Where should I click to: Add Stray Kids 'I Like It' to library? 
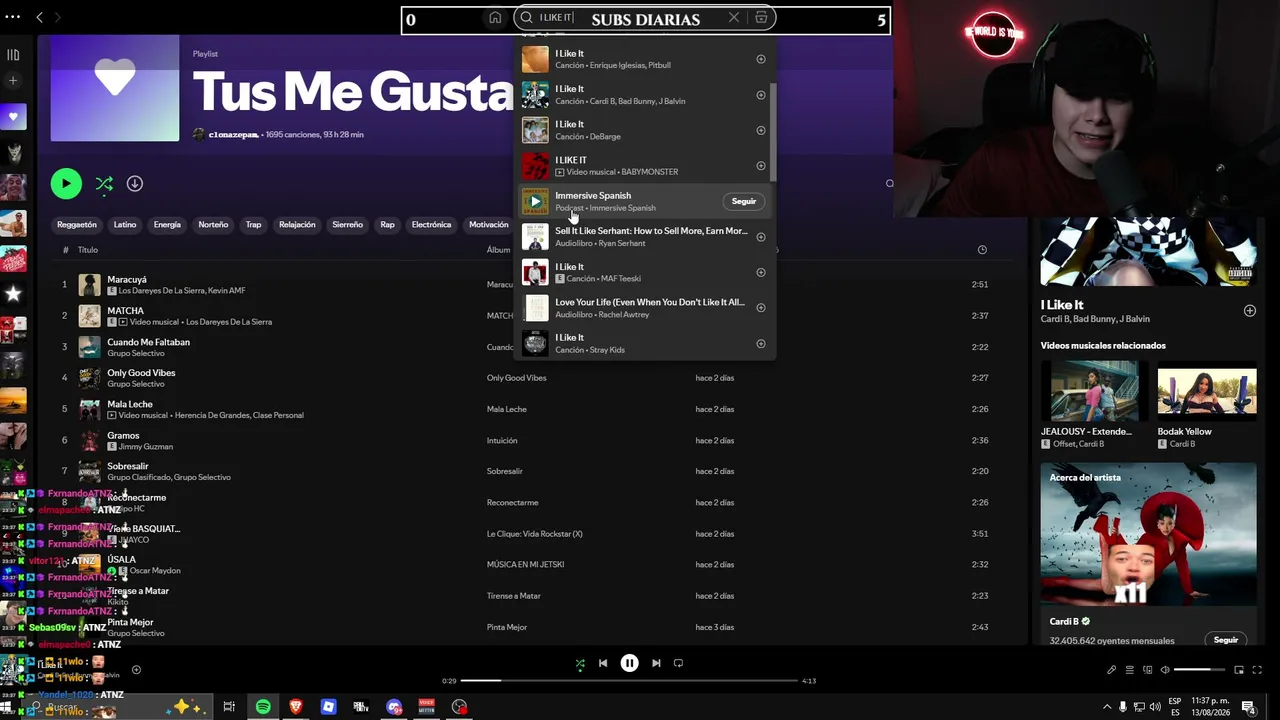point(761,344)
